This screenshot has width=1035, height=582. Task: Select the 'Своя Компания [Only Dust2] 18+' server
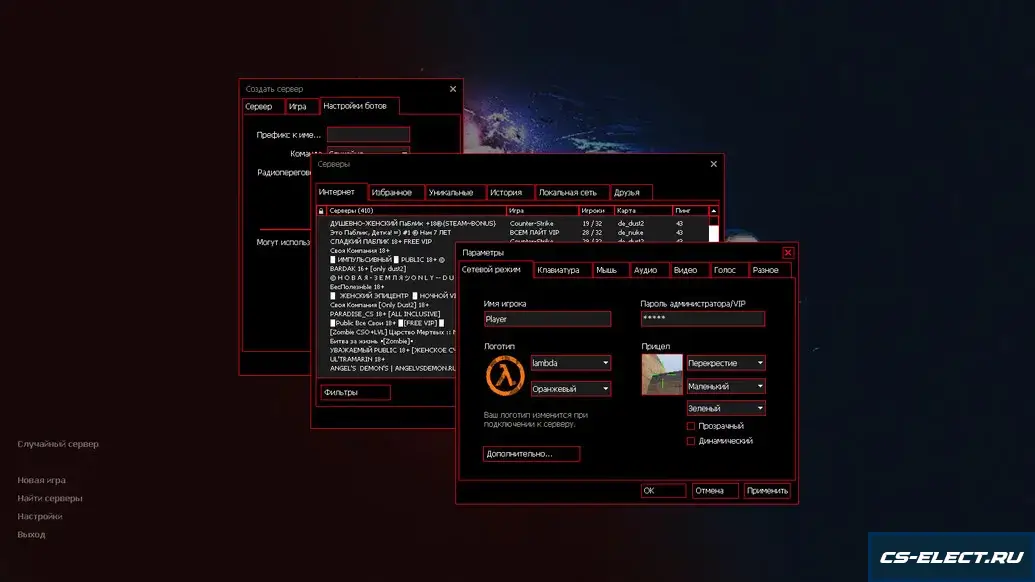click(386, 306)
